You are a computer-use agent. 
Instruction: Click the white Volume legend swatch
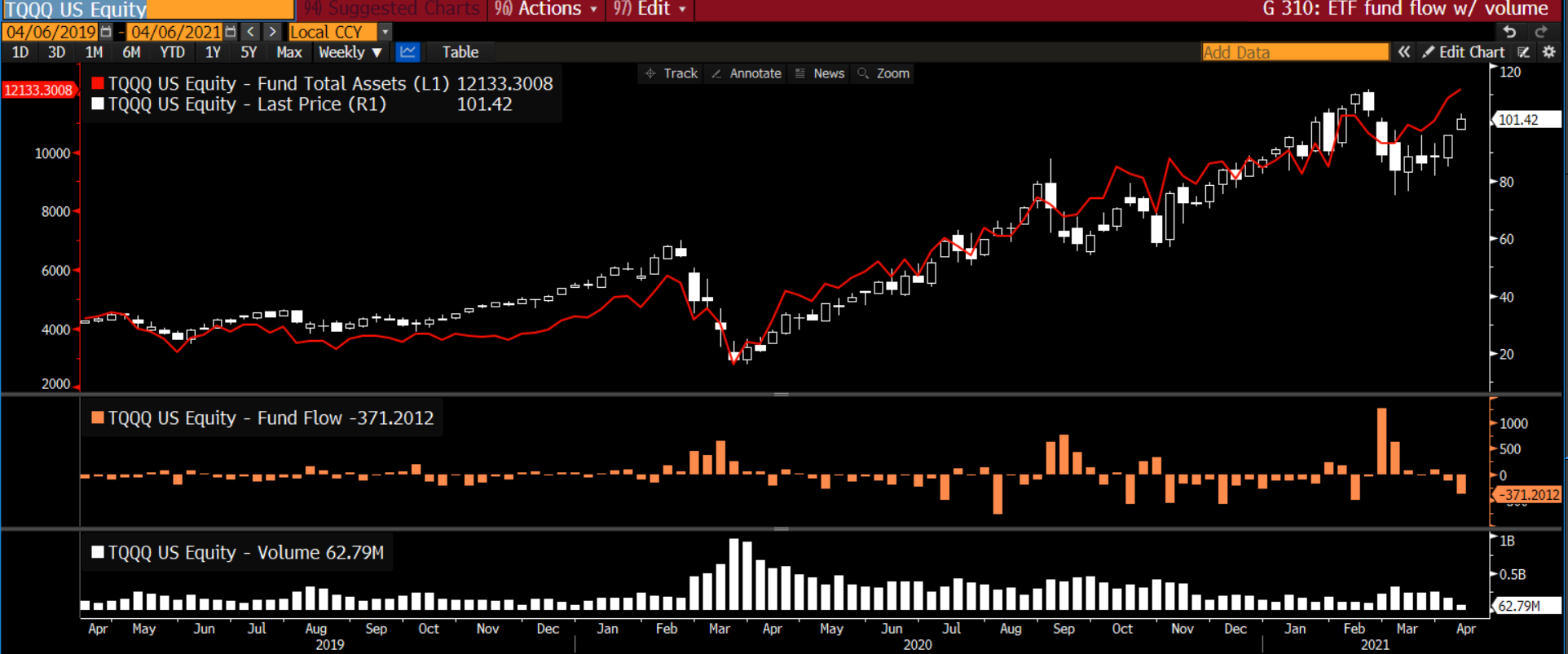click(98, 552)
